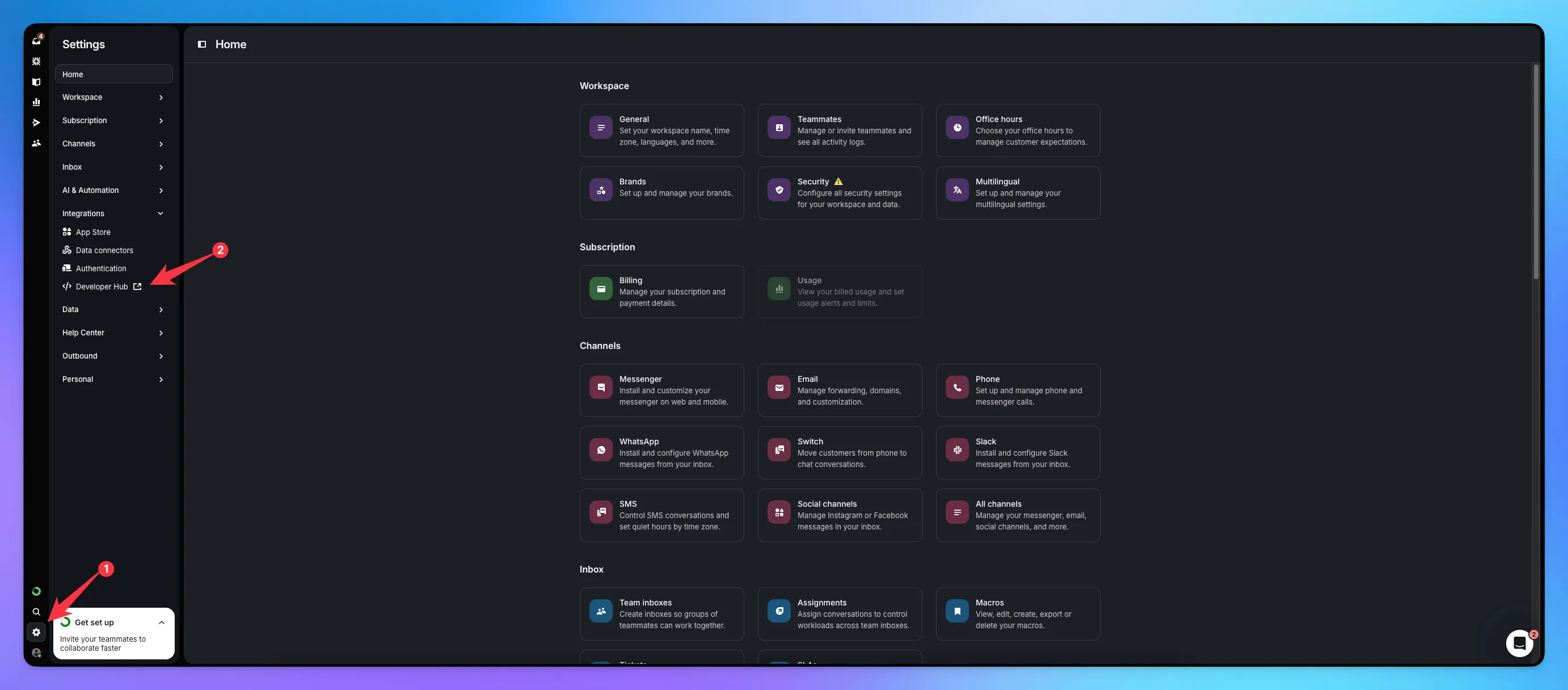
Task: Expand the Workspace section in Settings sidebar
Action: 113,98
